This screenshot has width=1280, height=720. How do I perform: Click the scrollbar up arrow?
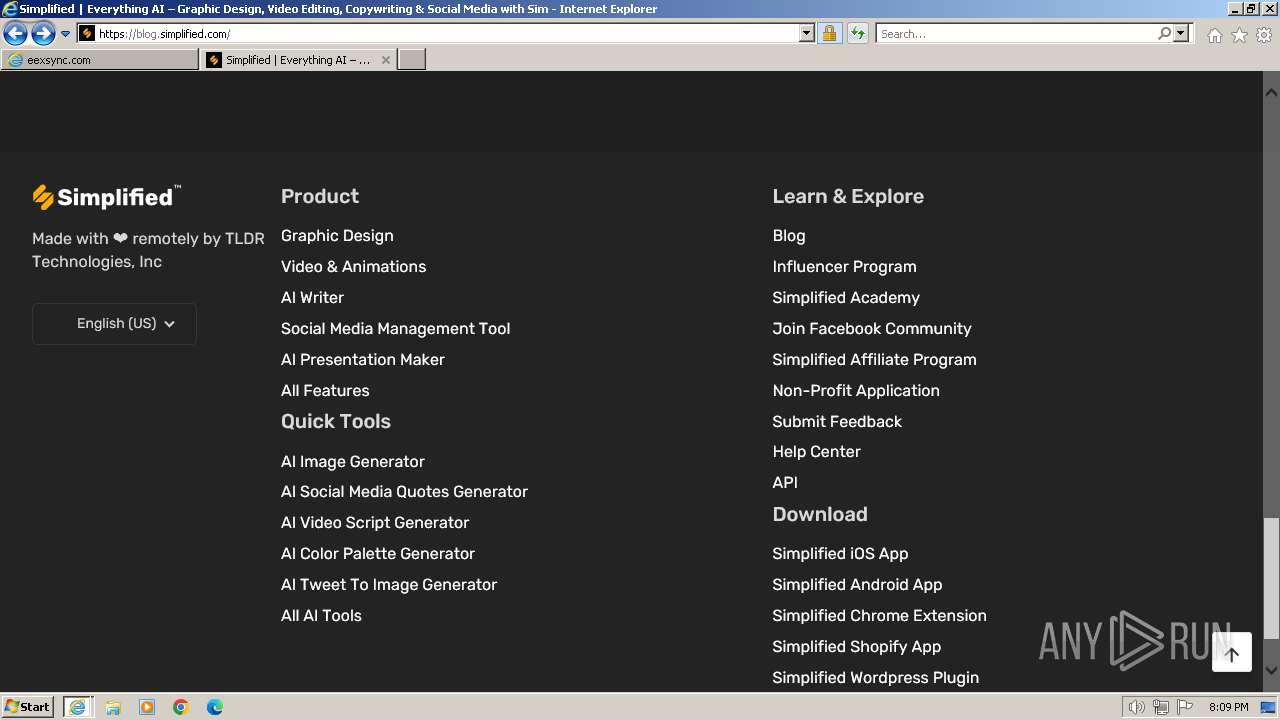tap(1271, 93)
